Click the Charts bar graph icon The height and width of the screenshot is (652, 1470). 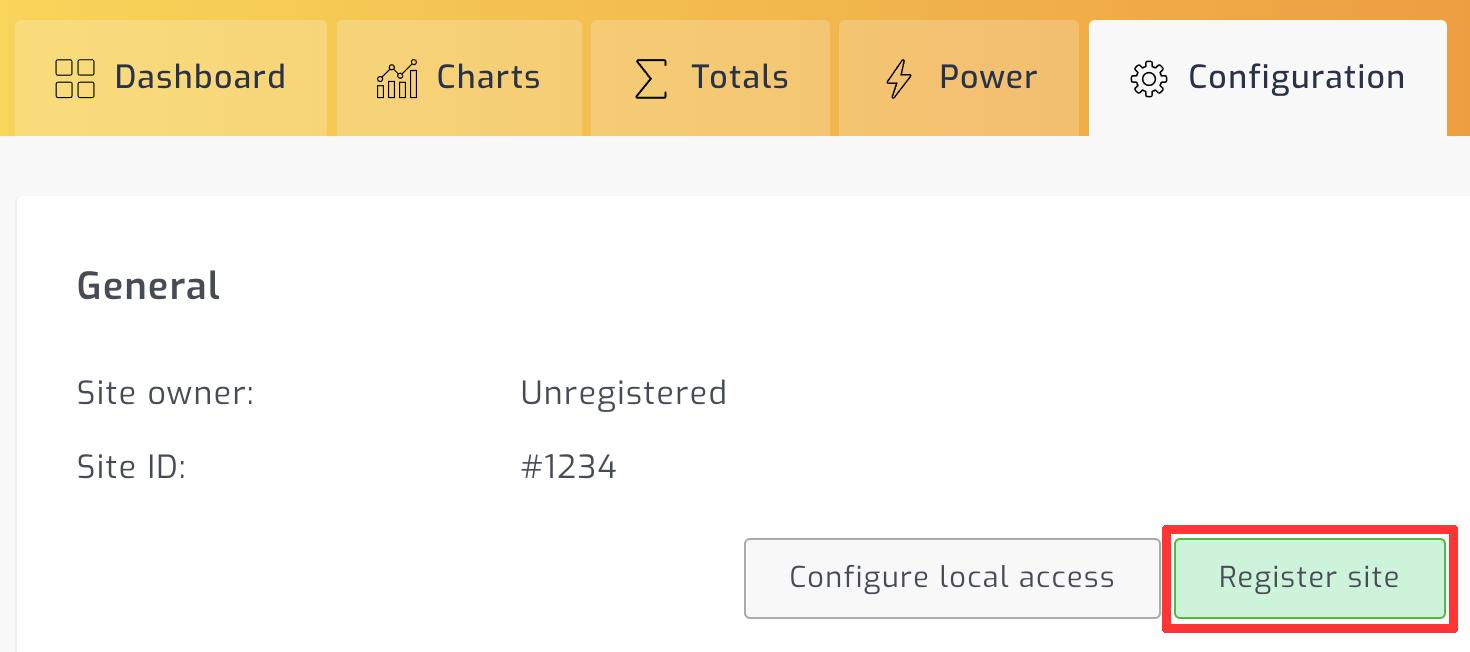click(x=397, y=78)
